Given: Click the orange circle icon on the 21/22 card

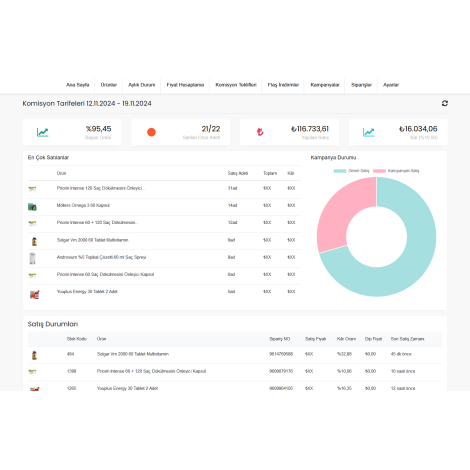Looking at the screenshot, I should [x=151, y=132].
